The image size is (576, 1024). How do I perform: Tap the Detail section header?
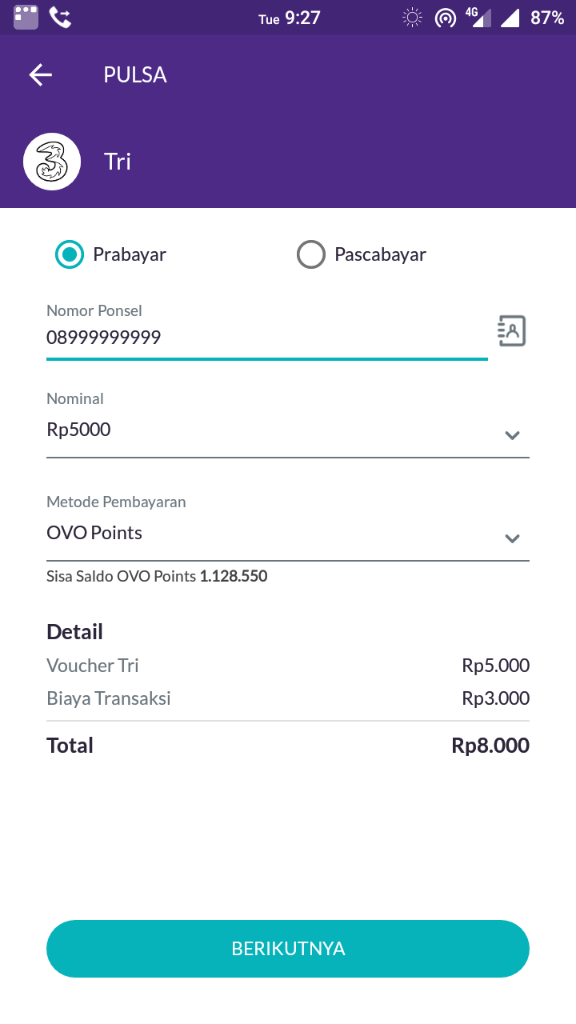[73, 632]
